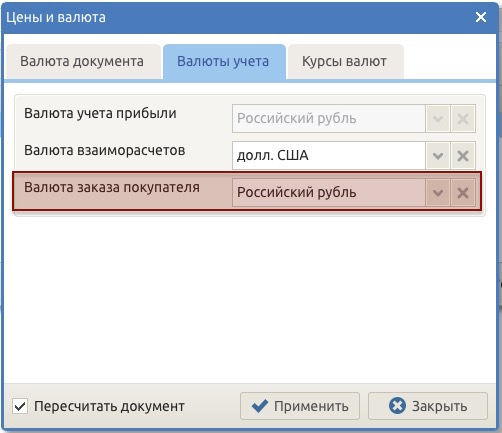Clear the Валюта взаиморасчетов value
The image size is (502, 433).
pyautogui.click(x=463, y=156)
